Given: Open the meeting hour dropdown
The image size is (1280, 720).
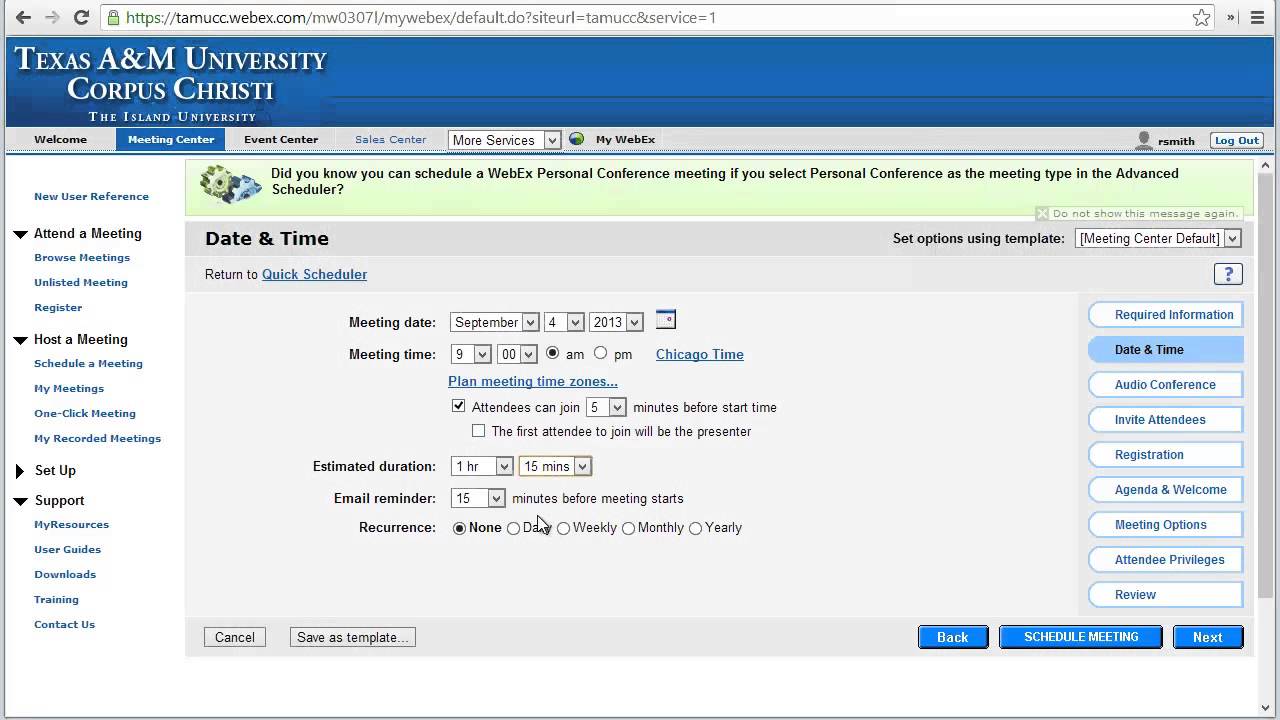Looking at the screenshot, I should (471, 354).
